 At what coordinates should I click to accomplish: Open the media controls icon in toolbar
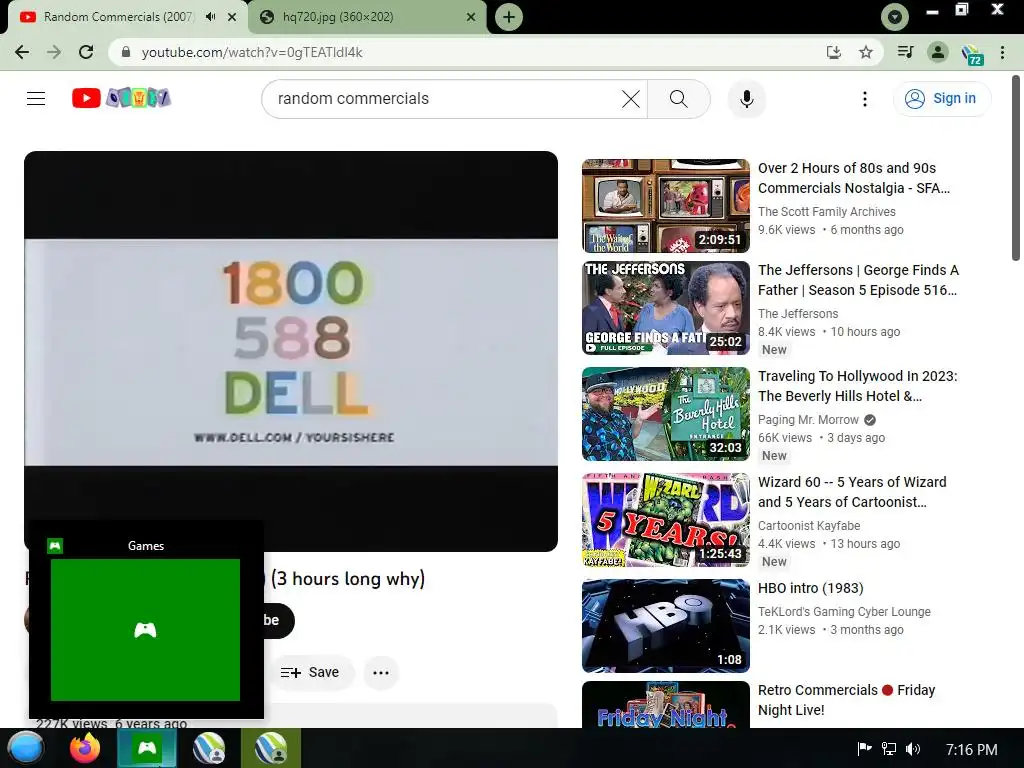point(905,52)
